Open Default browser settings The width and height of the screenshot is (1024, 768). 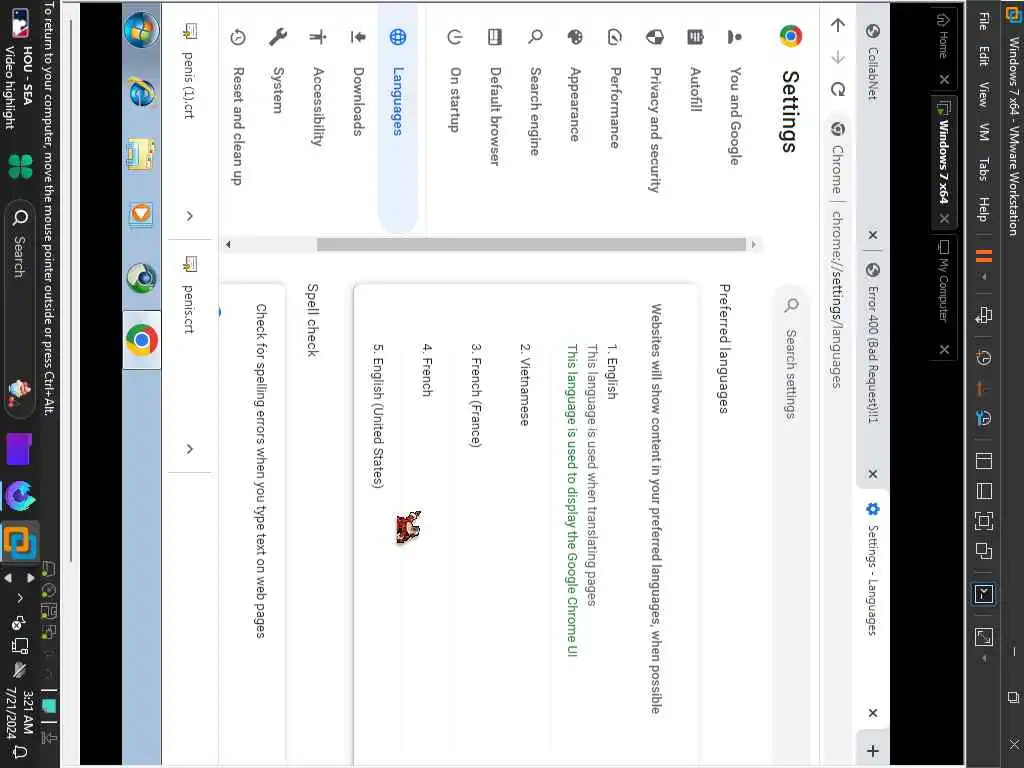point(494,116)
